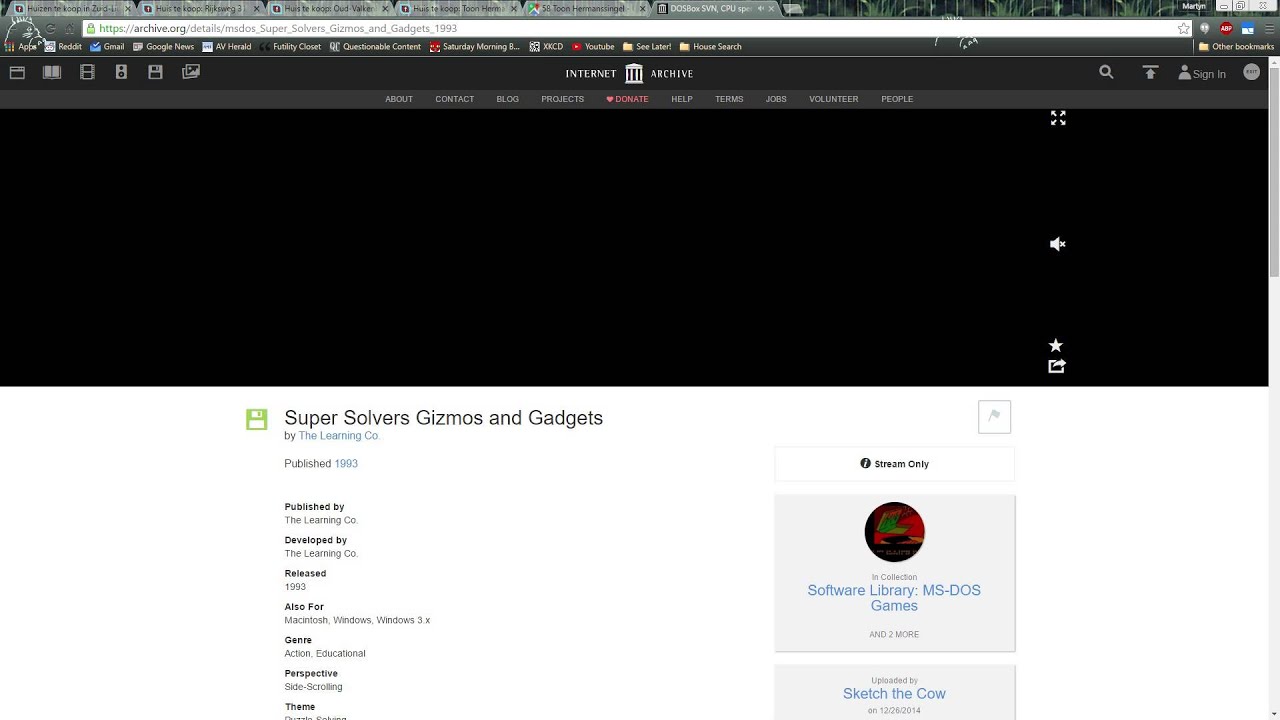Enter fullscreen for the emulator
The width and height of the screenshot is (1280, 720).
click(1058, 118)
